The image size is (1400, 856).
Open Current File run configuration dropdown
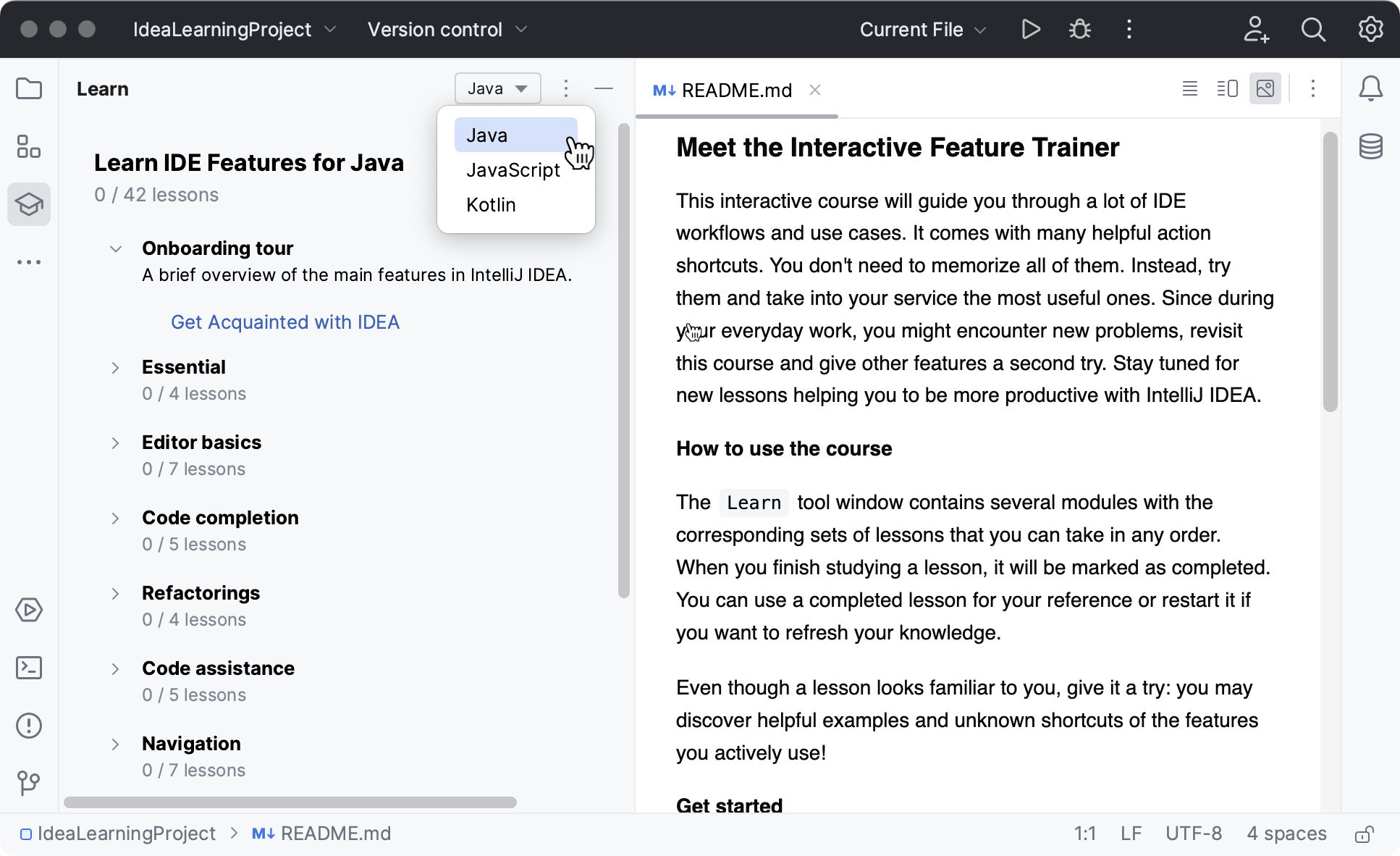923,30
